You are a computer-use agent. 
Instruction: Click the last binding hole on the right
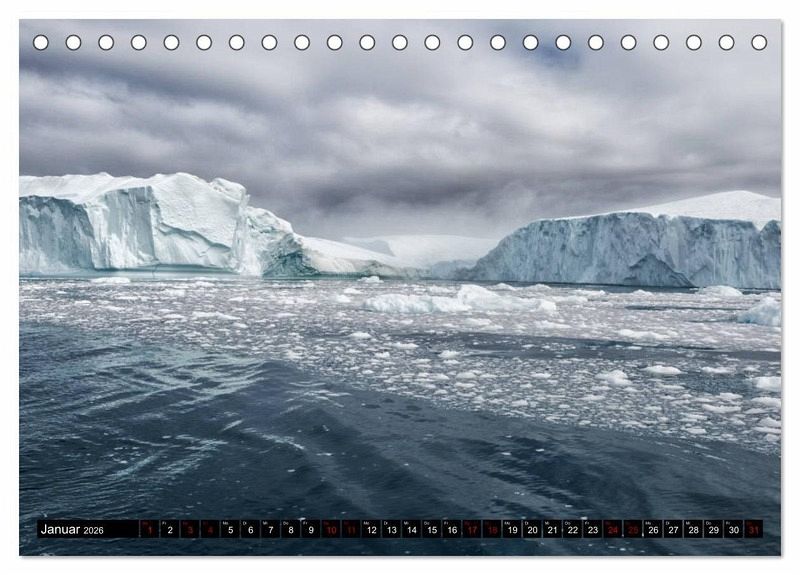(759, 42)
